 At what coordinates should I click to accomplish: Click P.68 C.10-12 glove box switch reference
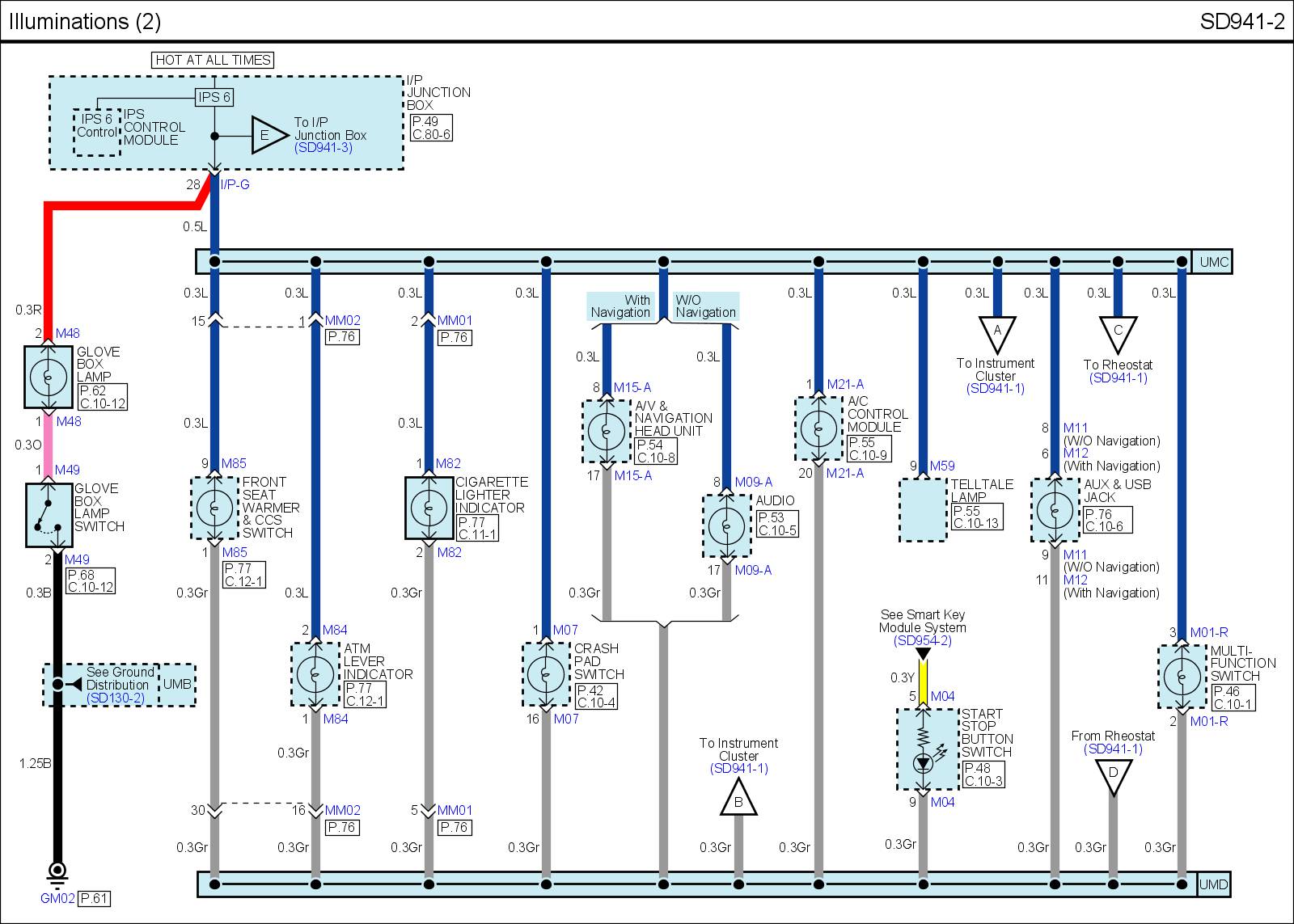(91, 581)
